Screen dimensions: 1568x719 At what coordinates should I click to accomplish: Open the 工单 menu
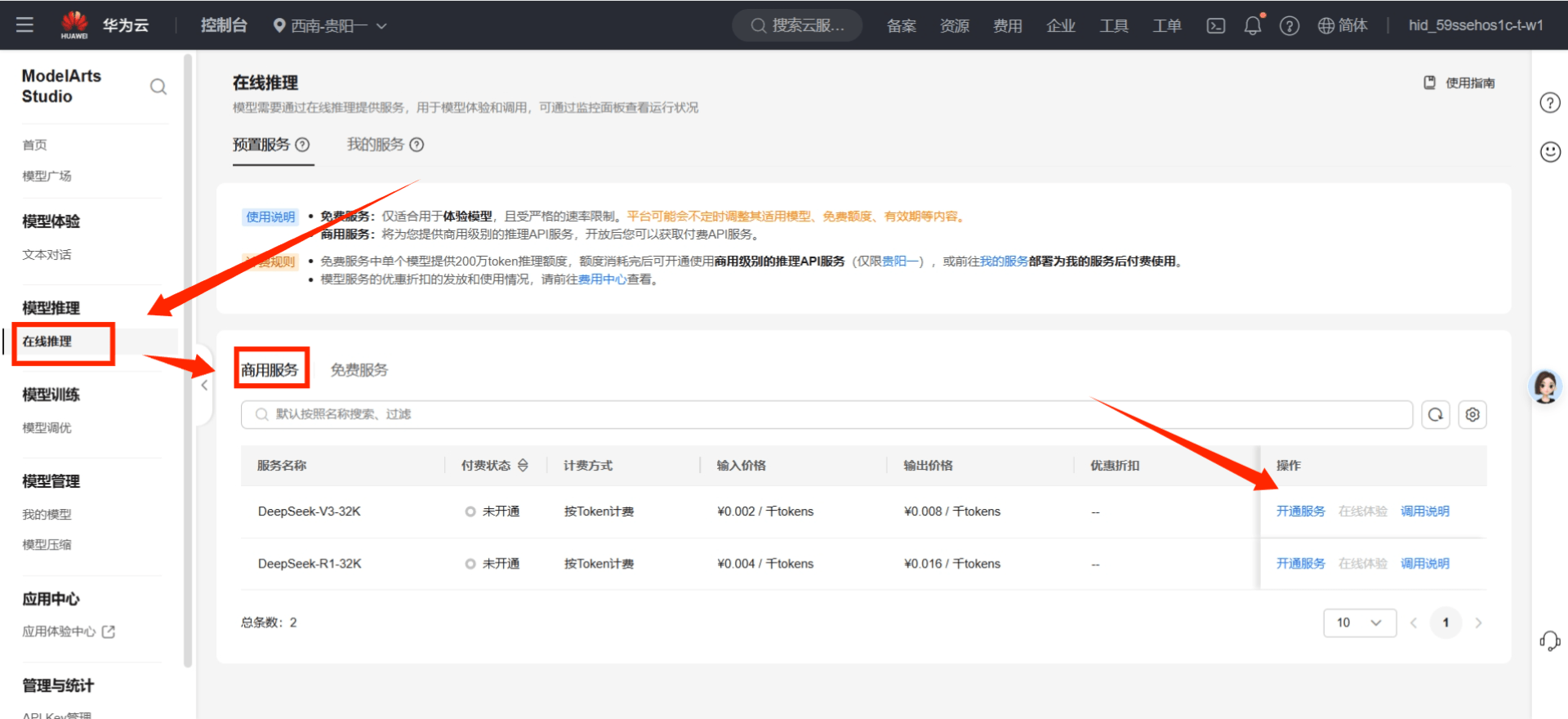pyautogui.click(x=1167, y=25)
